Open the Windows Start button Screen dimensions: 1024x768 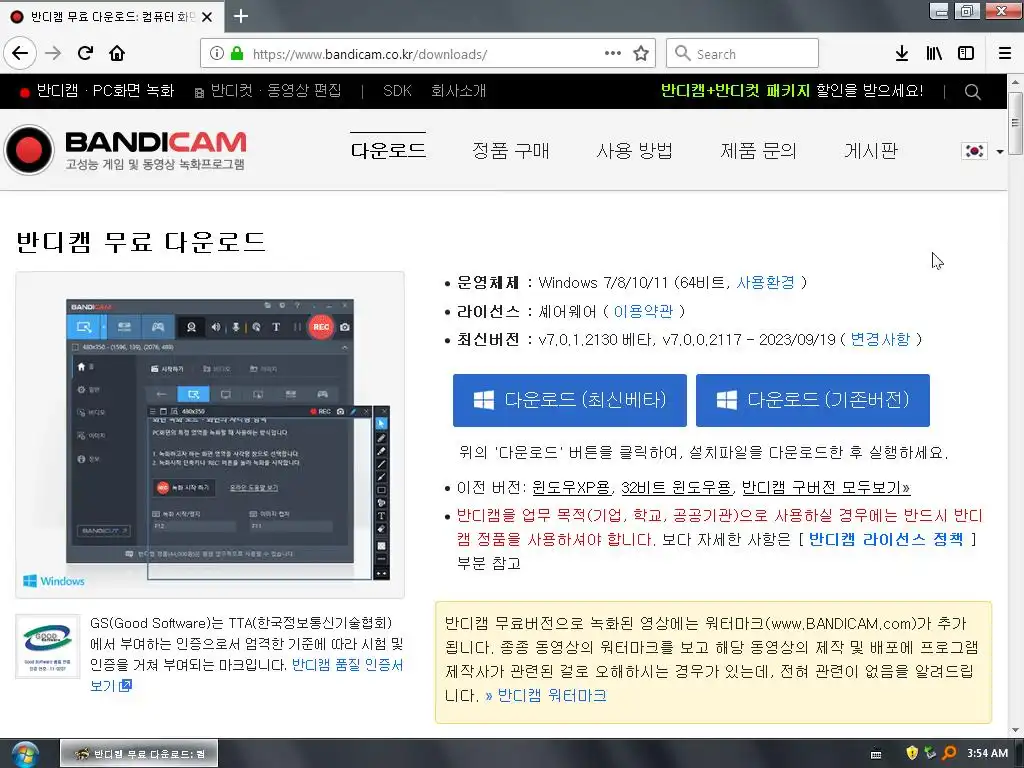point(24,754)
